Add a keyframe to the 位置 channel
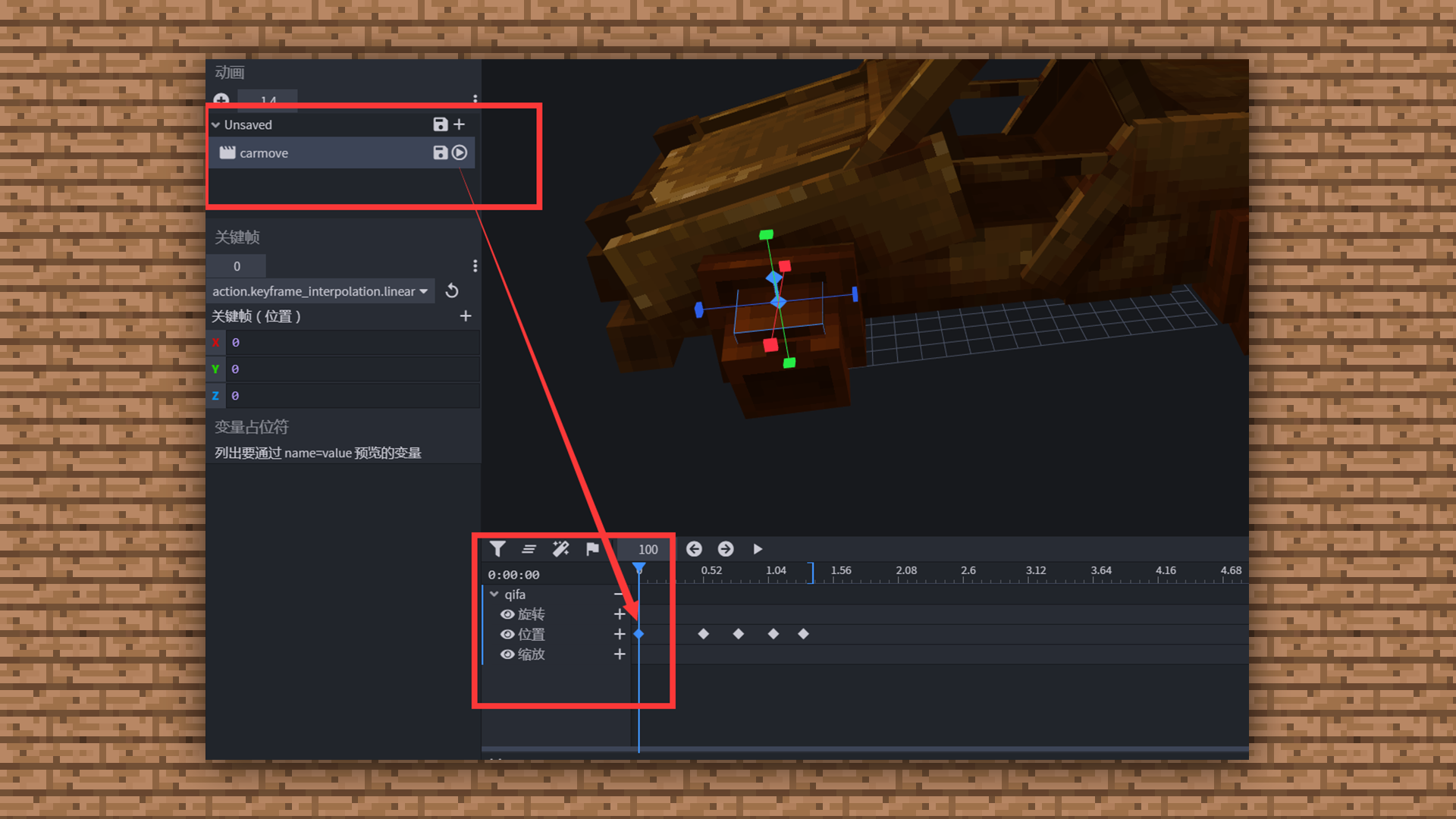The height and width of the screenshot is (819, 1456). pyautogui.click(x=620, y=634)
